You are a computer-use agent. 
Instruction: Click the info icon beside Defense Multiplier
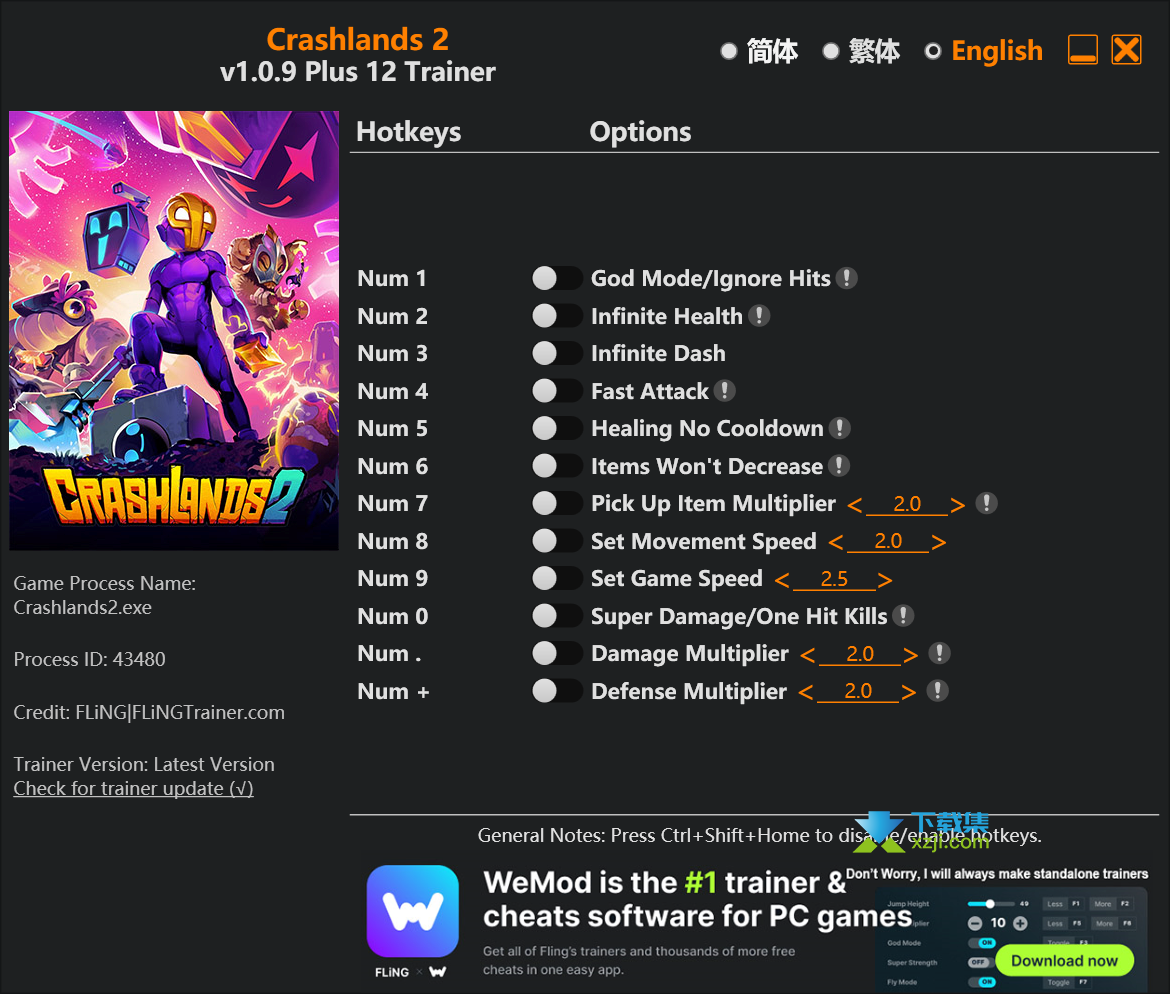[x=937, y=690]
